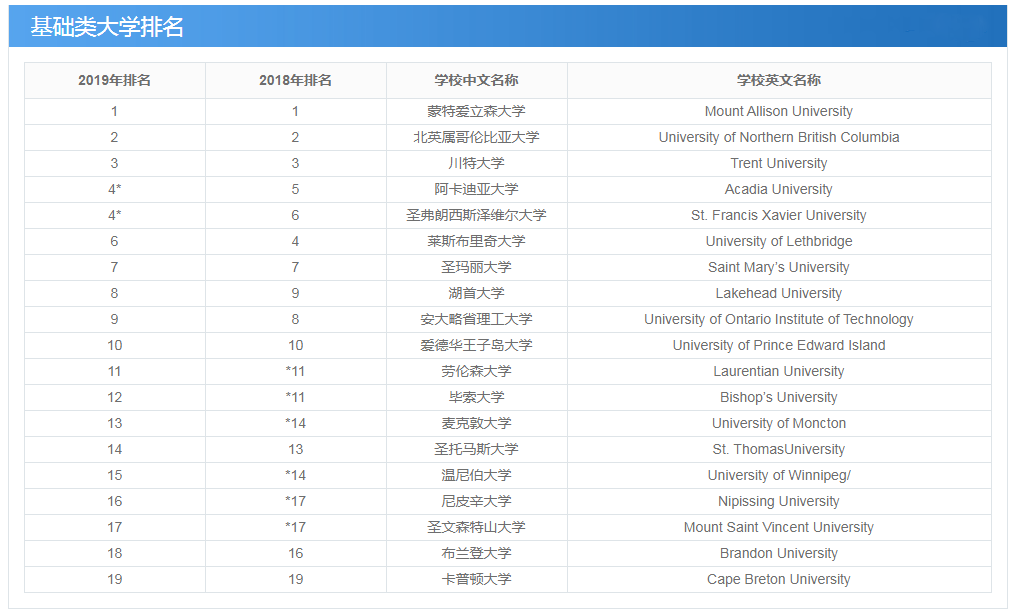The image size is (1013, 613).
Task: Click St. ThomasUniversity cell
Action: pos(778,449)
